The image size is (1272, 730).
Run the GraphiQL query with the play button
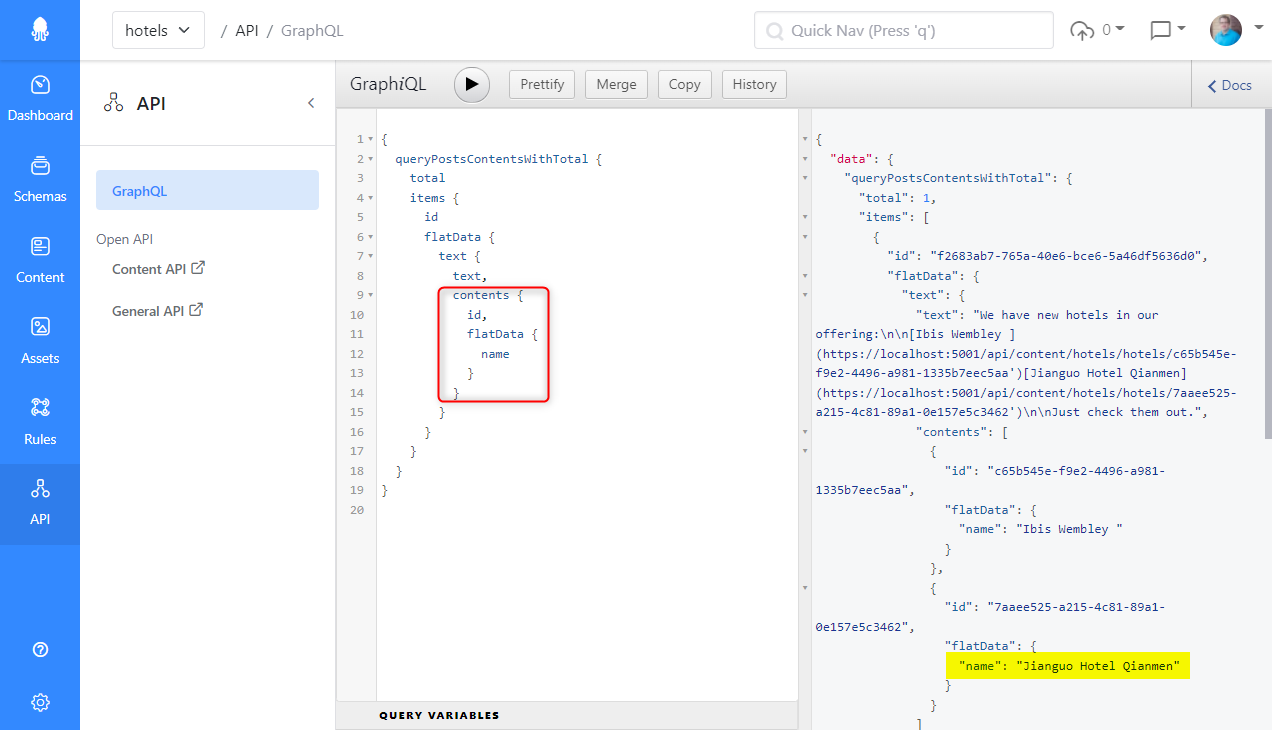click(472, 85)
